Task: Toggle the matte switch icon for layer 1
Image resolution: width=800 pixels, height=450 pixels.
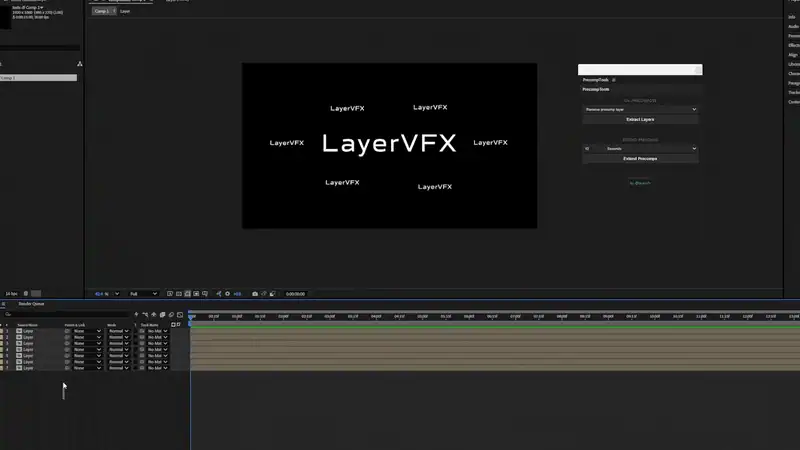Action: 142,331
